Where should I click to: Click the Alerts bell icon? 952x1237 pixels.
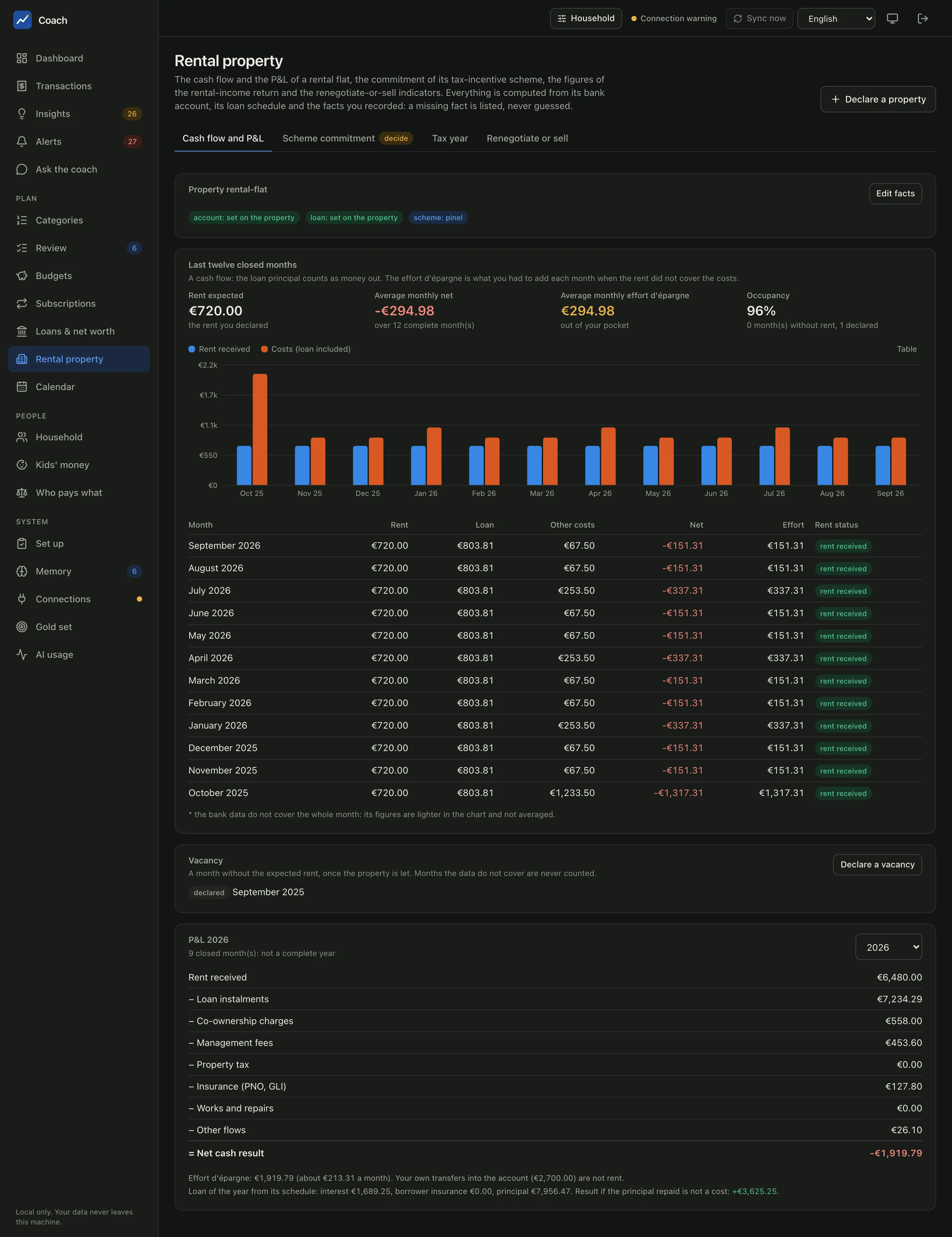tap(21, 141)
